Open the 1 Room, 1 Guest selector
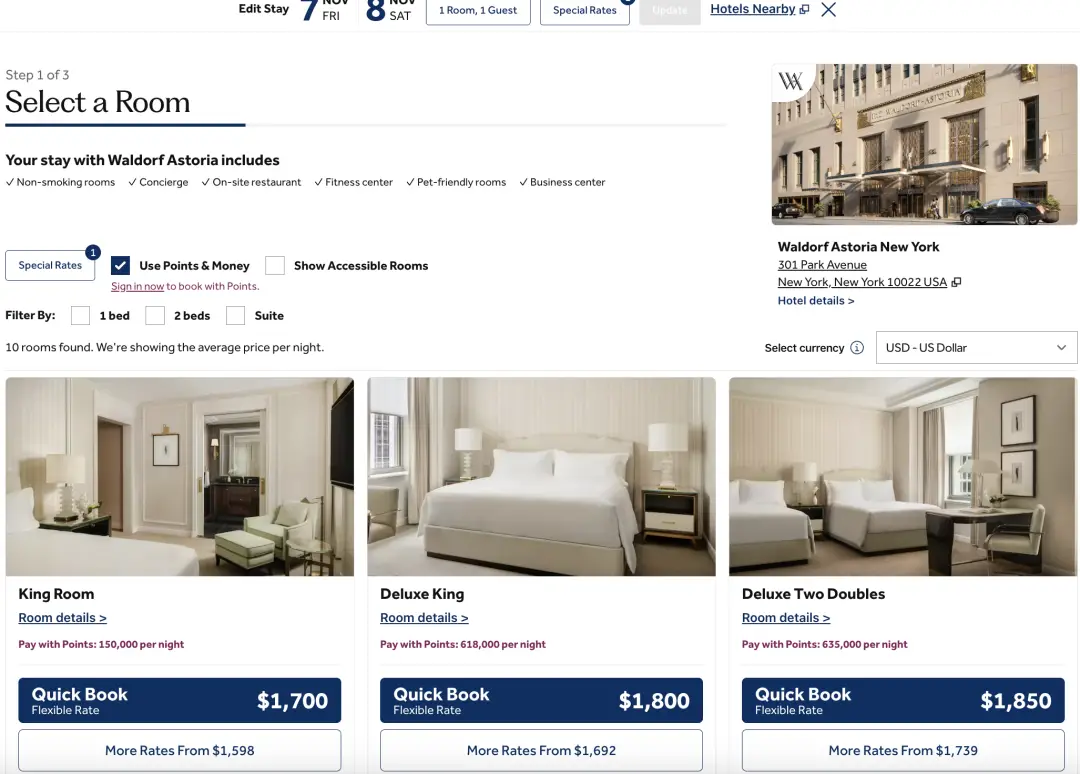Image resolution: width=1080 pixels, height=774 pixels. click(478, 10)
